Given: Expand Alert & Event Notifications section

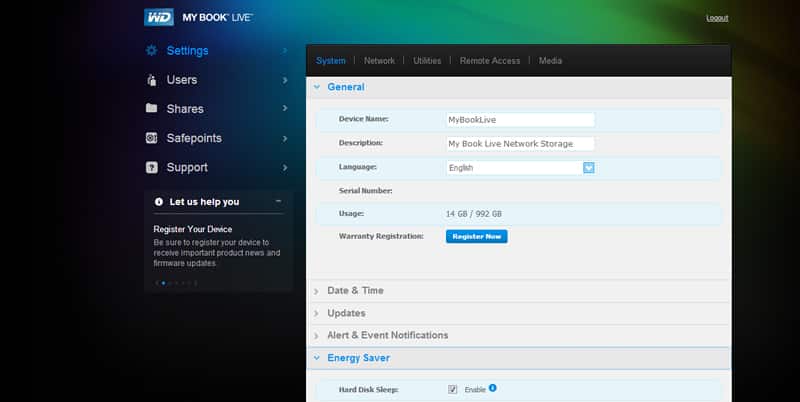Looking at the screenshot, I should (387, 335).
